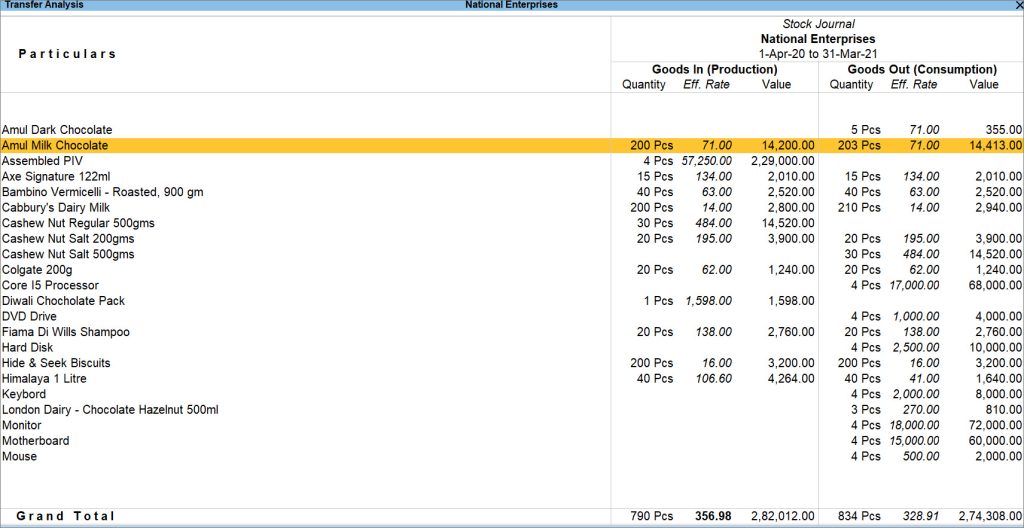Click Amul Milk Chocolate goods-out value 14,413.00
This screenshot has height=528, width=1024.
pyautogui.click(x=996, y=146)
